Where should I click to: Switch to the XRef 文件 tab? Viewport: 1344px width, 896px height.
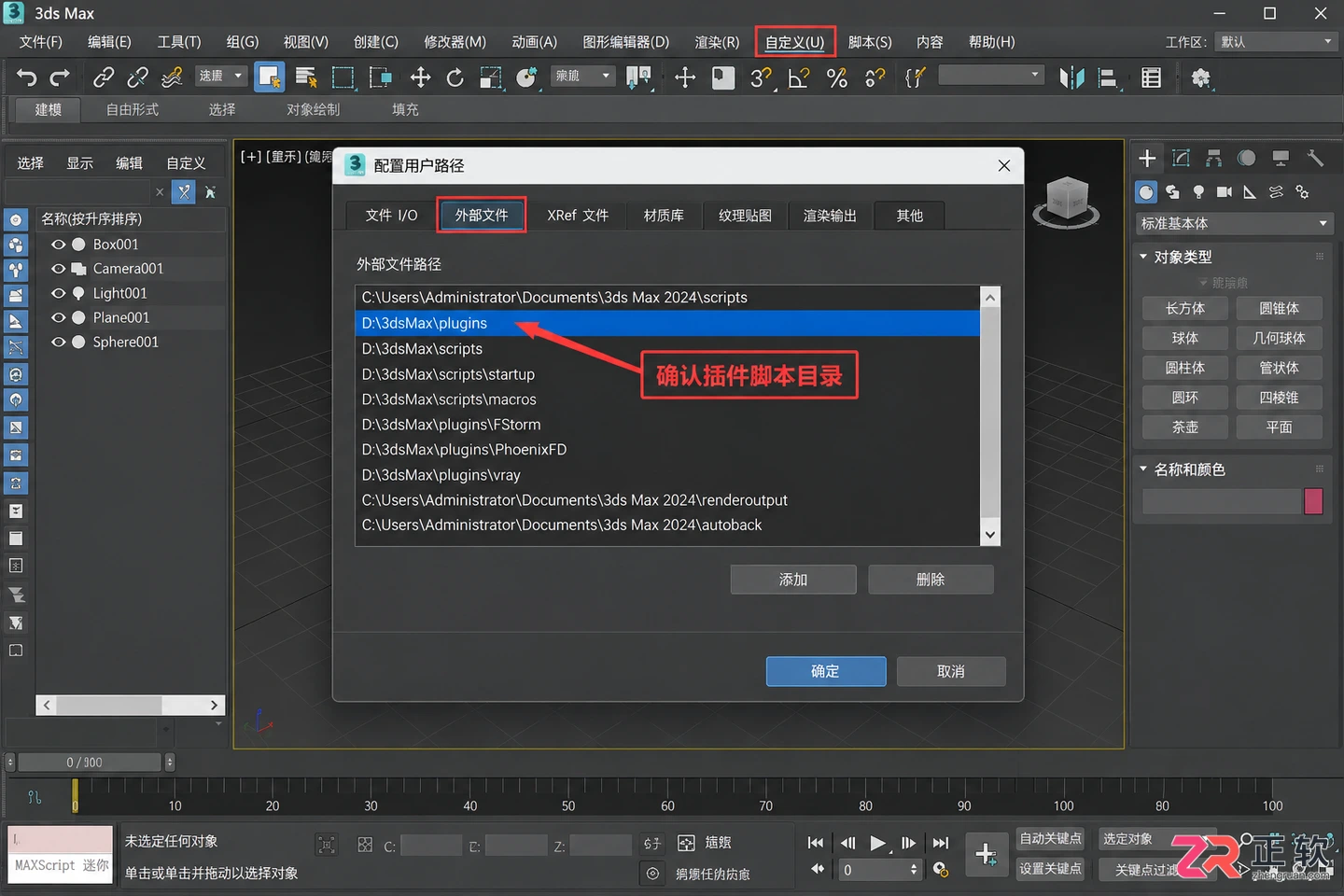point(578,216)
